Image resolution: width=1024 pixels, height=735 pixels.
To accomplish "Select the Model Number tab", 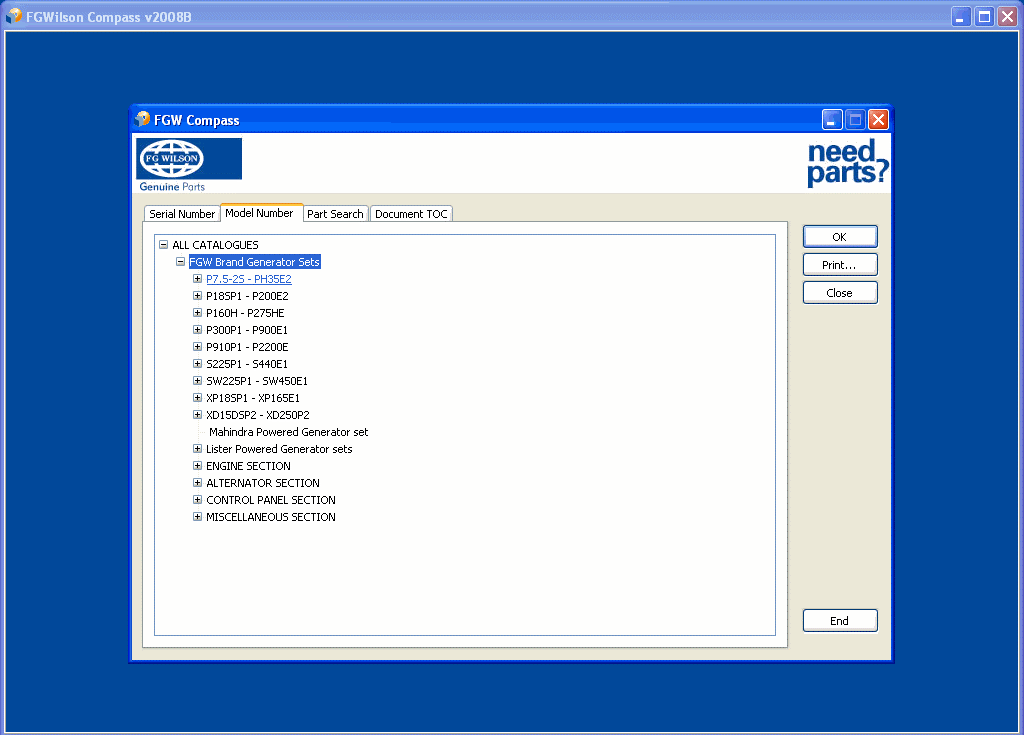I will [260, 213].
